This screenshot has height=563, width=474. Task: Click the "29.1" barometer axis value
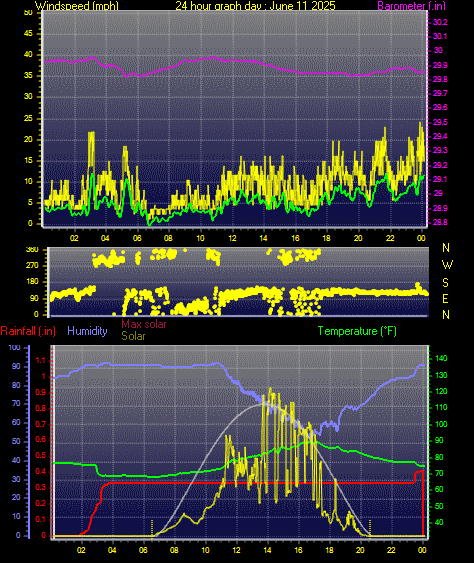[x=440, y=179]
